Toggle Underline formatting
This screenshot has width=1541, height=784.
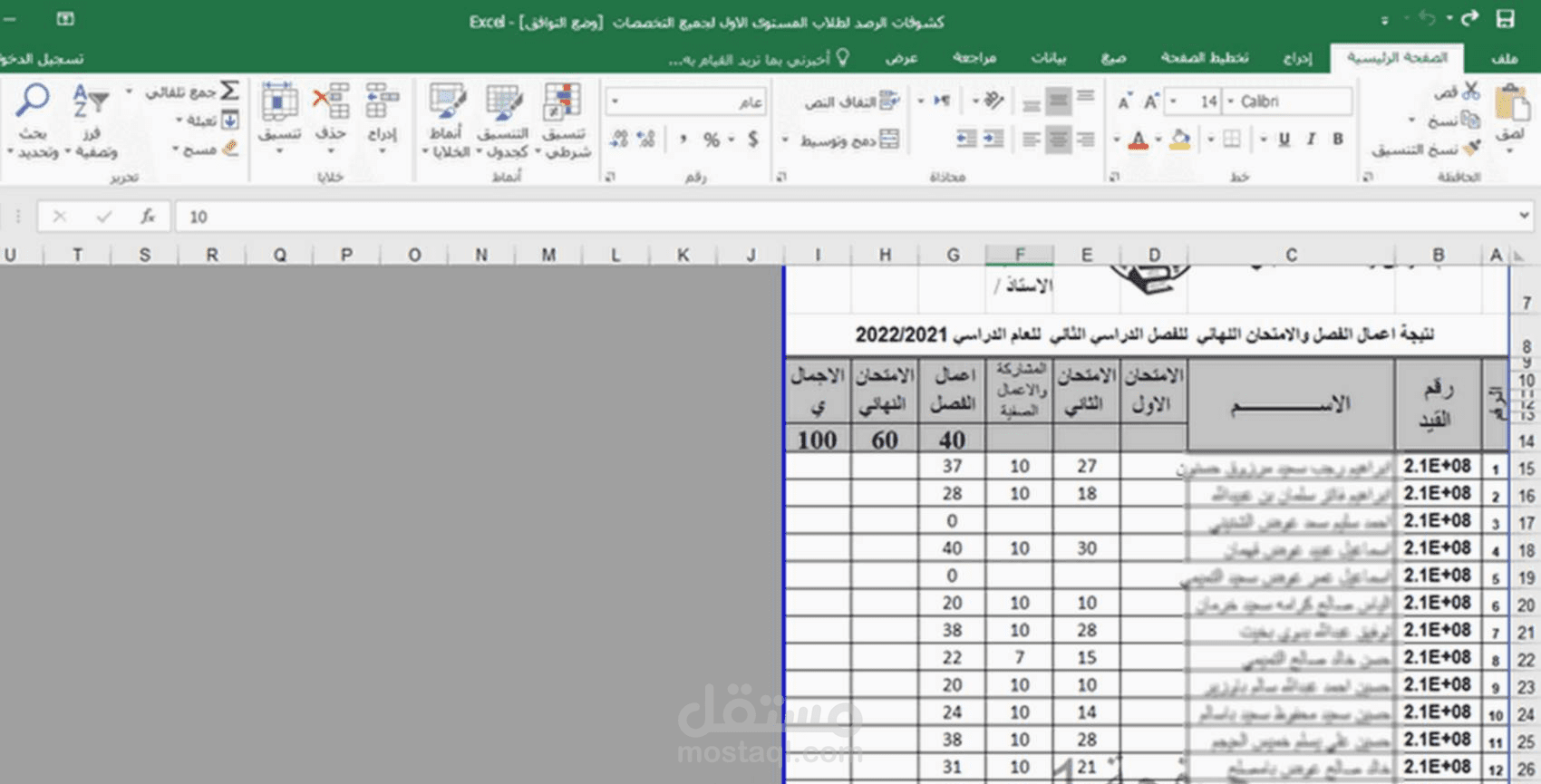click(1284, 139)
